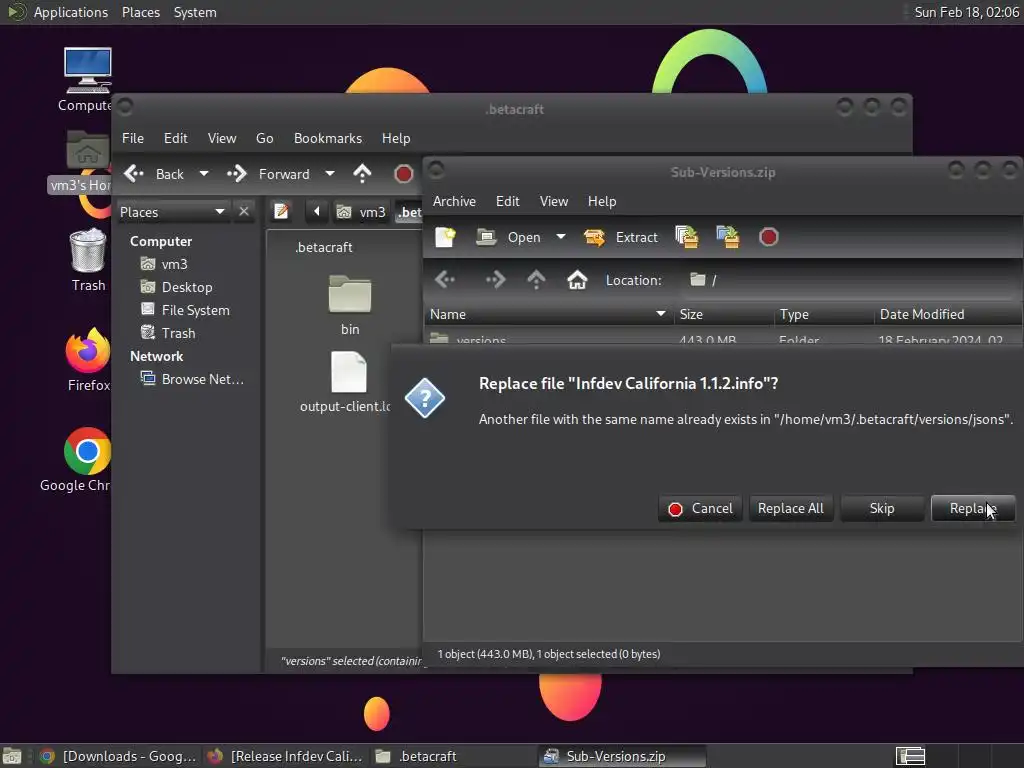The width and height of the screenshot is (1024, 768).
Task: Open Edit menu in Sub-Versions.zip window
Action: click(507, 201)
